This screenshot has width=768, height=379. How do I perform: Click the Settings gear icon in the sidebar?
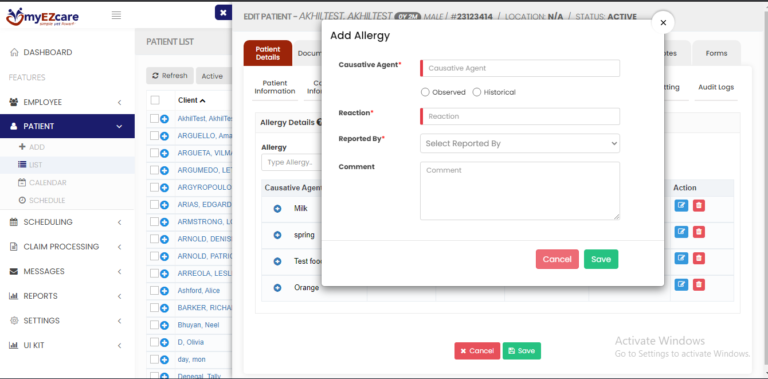[x=14, y=321]
